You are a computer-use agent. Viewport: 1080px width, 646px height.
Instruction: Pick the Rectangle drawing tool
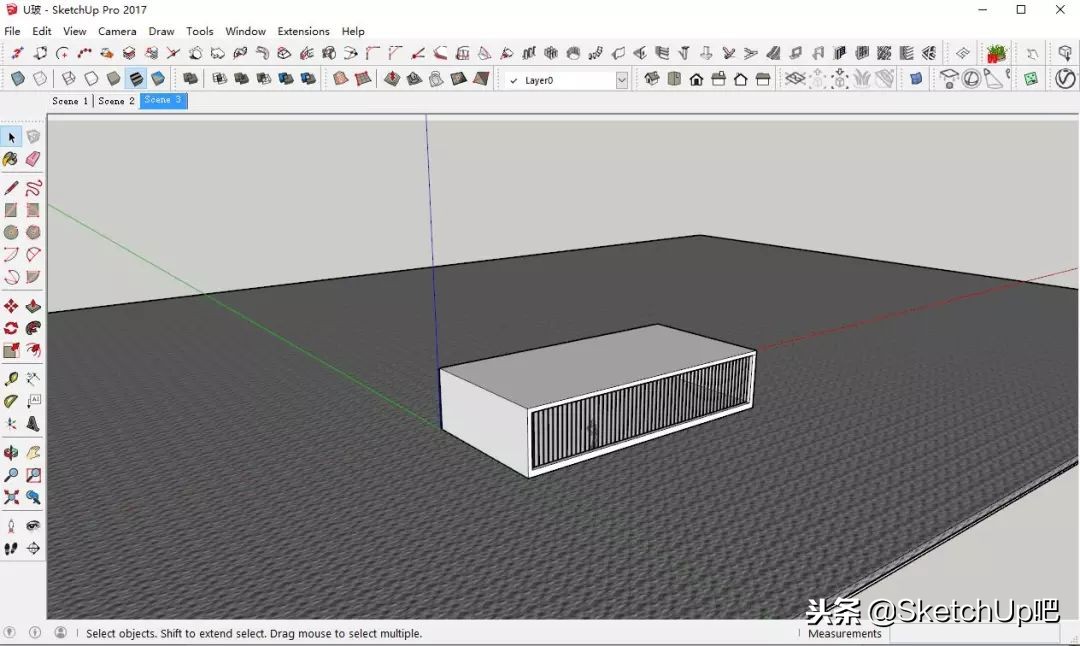tap(12, 210)
